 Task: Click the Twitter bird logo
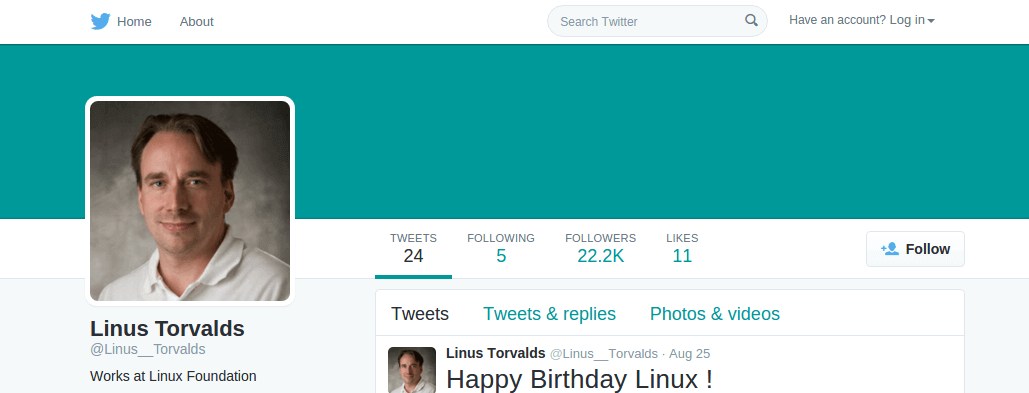point(100,22)
